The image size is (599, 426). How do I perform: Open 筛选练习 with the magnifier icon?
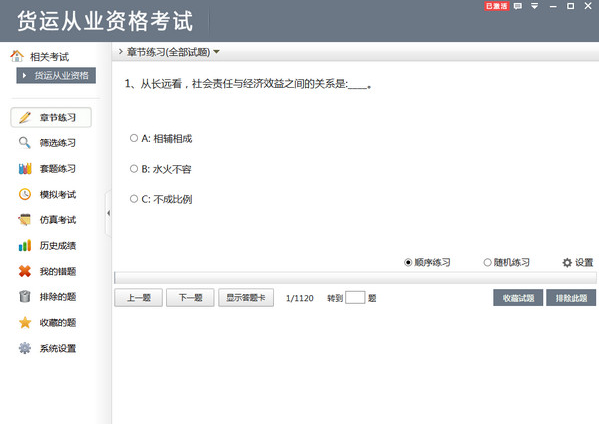(47, 143)
